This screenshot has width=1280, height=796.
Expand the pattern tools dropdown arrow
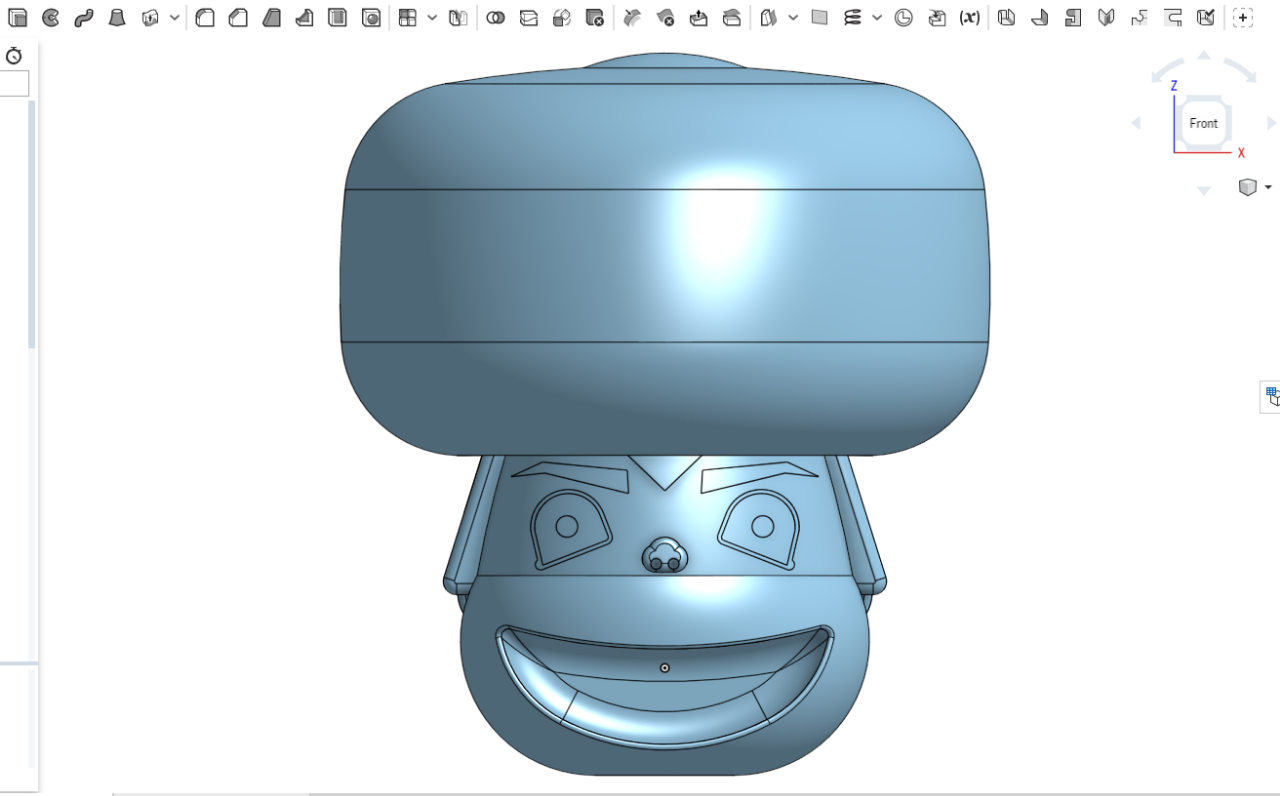coord(432,17)
